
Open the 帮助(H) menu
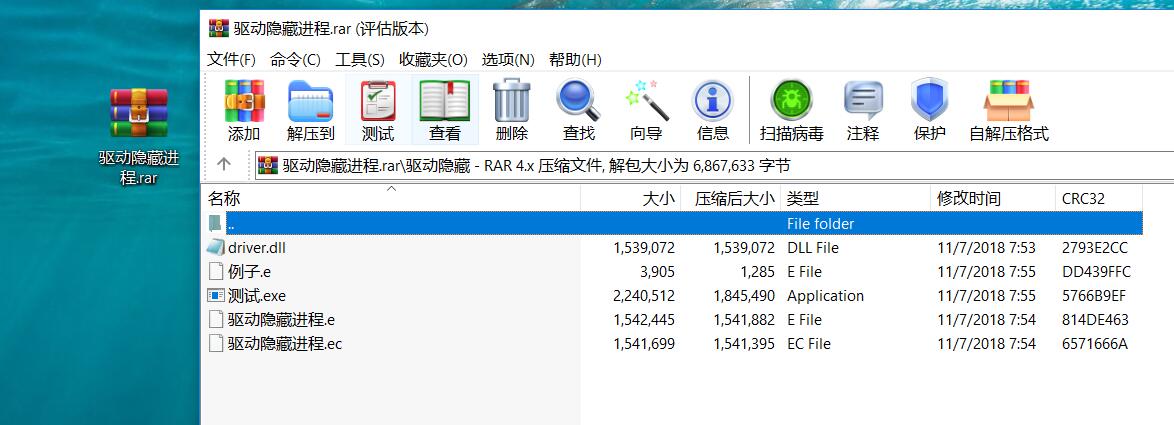[x=575, y=60]
